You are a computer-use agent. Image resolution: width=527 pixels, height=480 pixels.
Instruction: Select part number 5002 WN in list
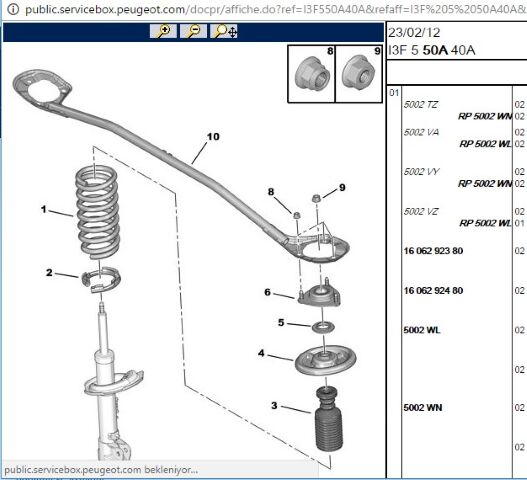[x=423, y=408]
